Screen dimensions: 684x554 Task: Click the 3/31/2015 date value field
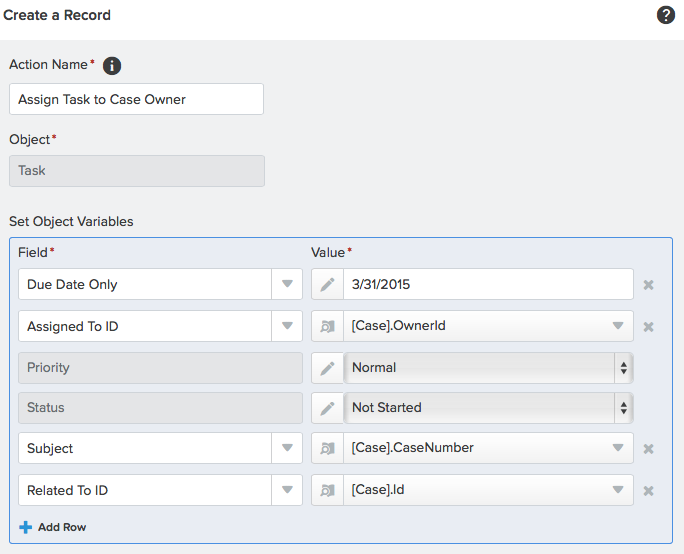tap(488, 284)
